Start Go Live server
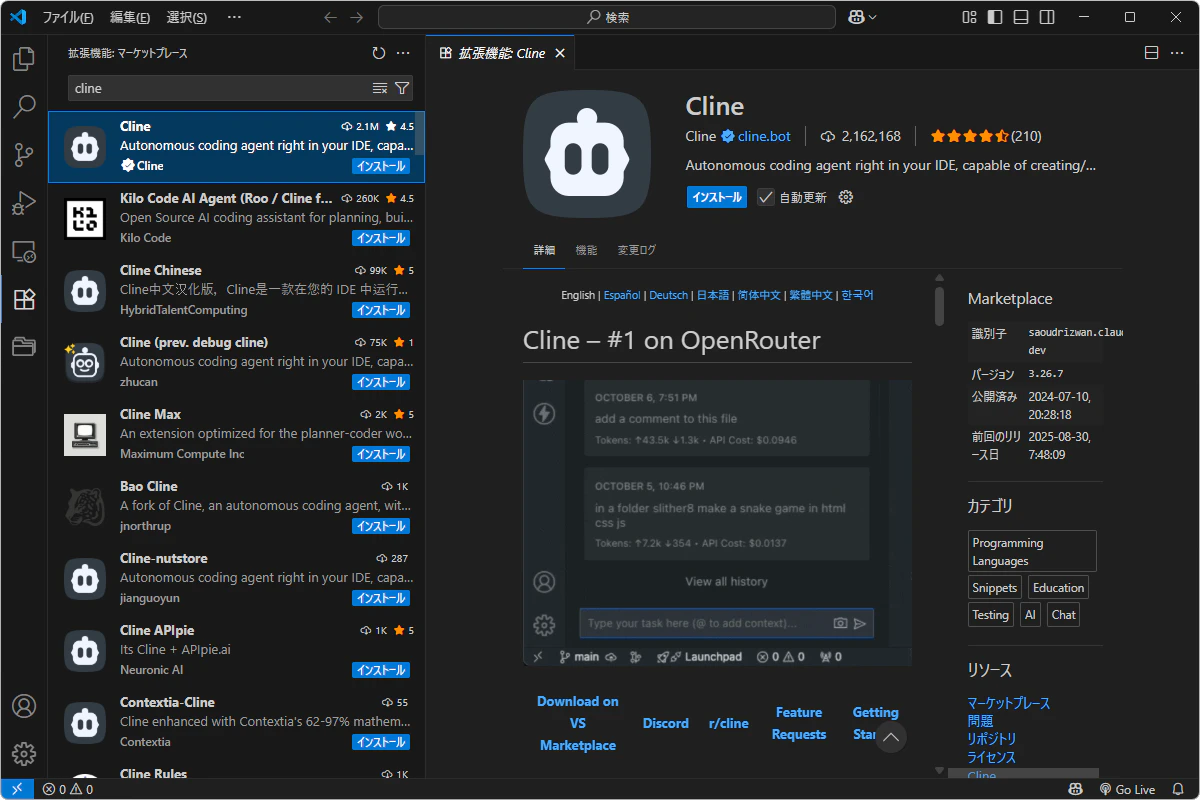The image size is (1200, 800). [1127, 789]
